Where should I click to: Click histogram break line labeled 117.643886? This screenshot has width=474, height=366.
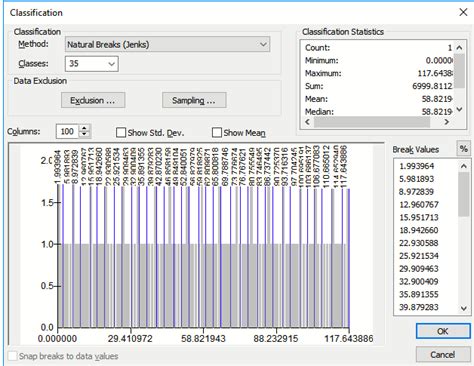pyautogui.click(x=349, y=258)
